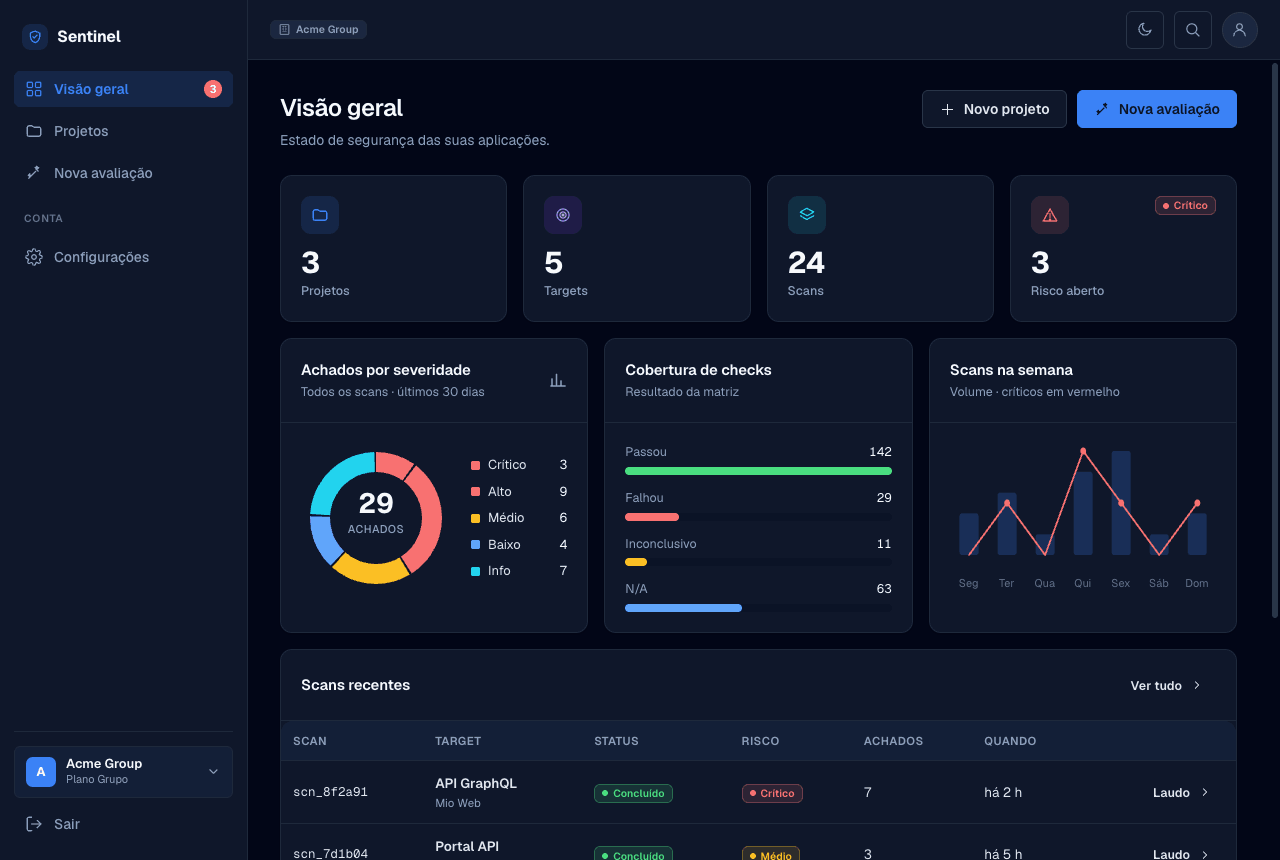Open Configurações in the sidebar
Screen dimensions: 1280x860
pos(124,257)
